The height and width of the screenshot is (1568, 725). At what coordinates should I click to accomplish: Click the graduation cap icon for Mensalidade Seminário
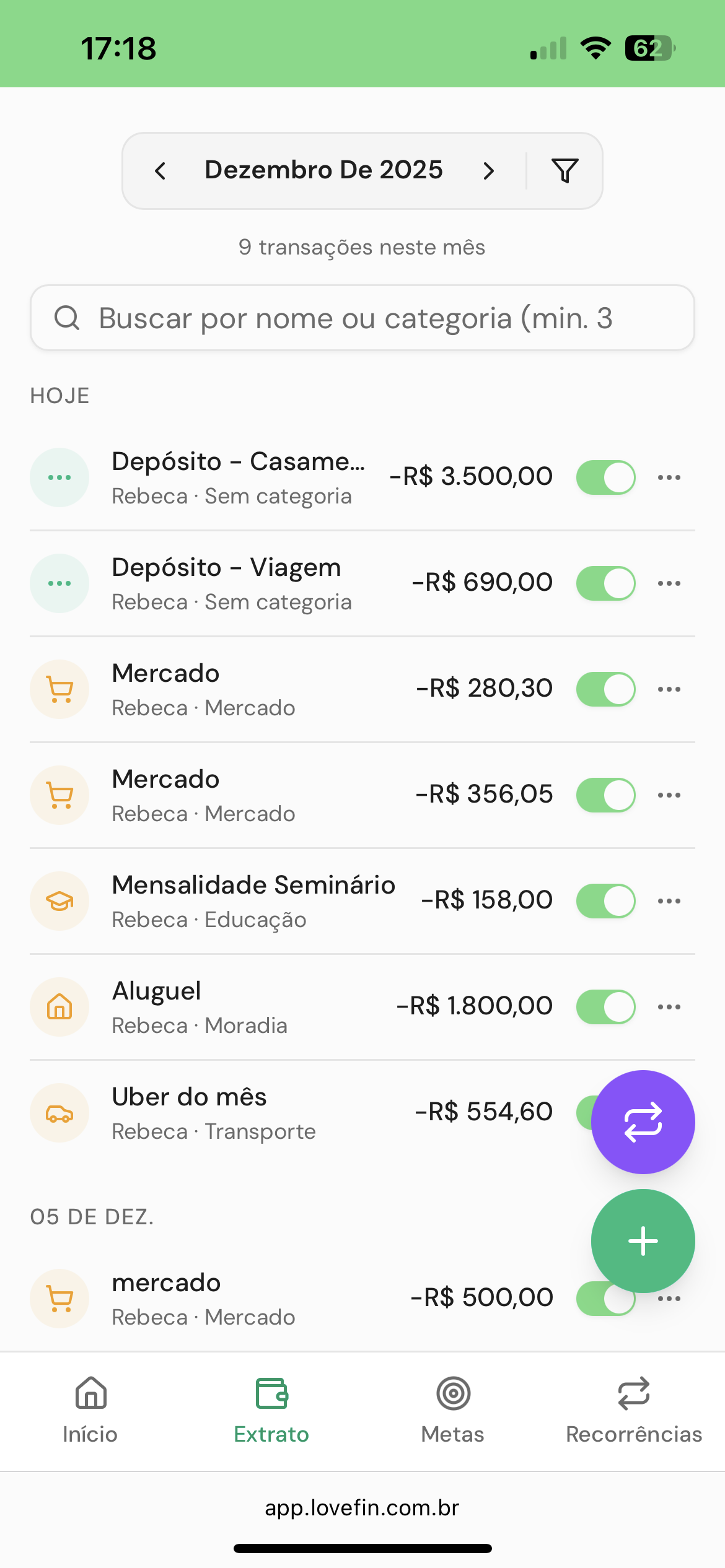coord(59,901)
